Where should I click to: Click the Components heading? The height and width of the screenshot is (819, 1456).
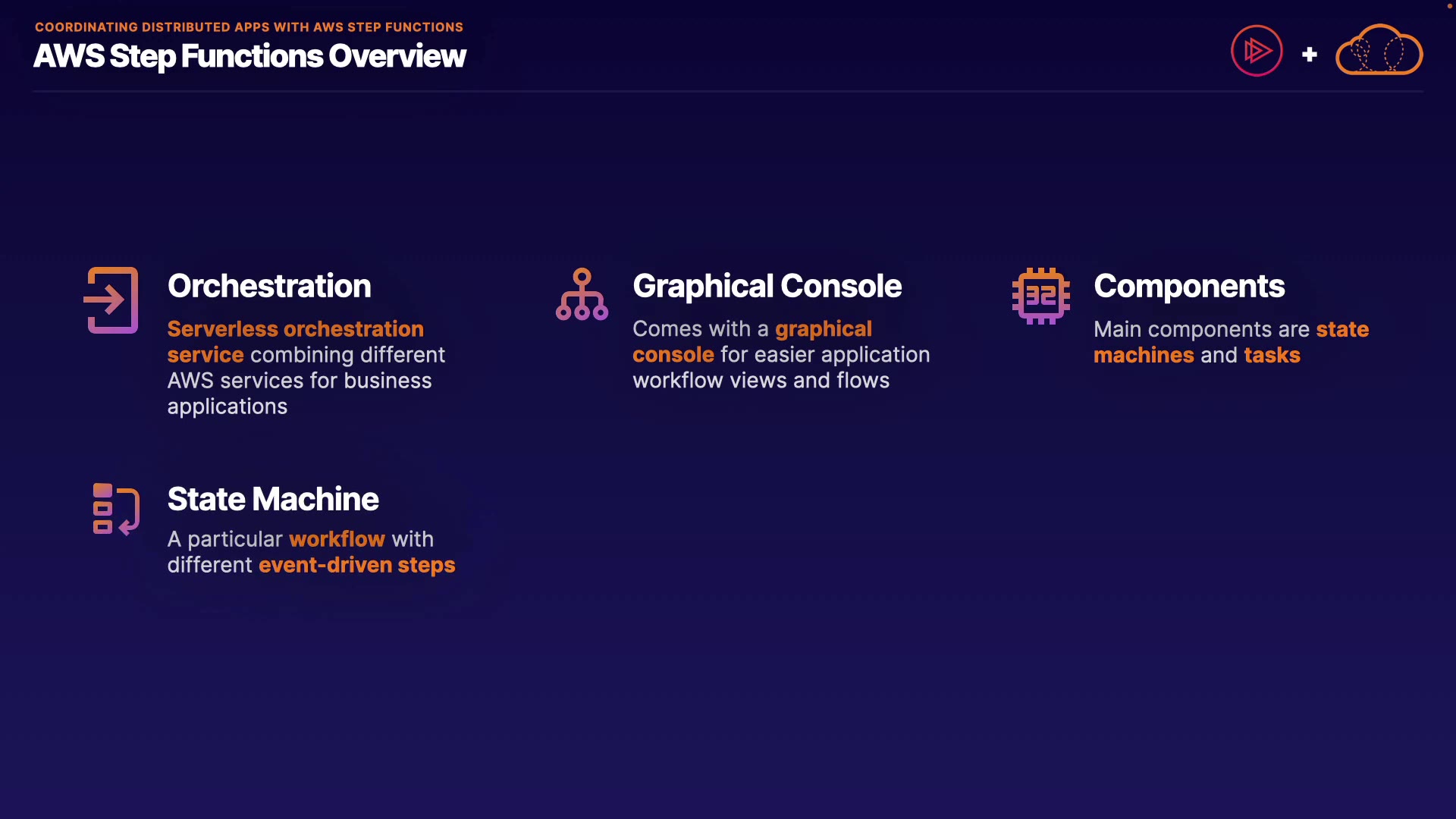point(1188,286)
